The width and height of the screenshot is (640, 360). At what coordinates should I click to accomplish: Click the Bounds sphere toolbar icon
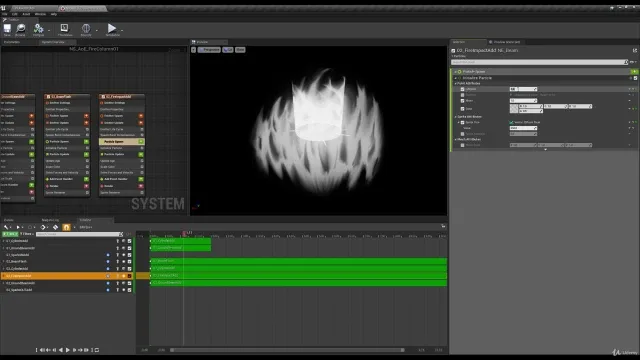86,28
